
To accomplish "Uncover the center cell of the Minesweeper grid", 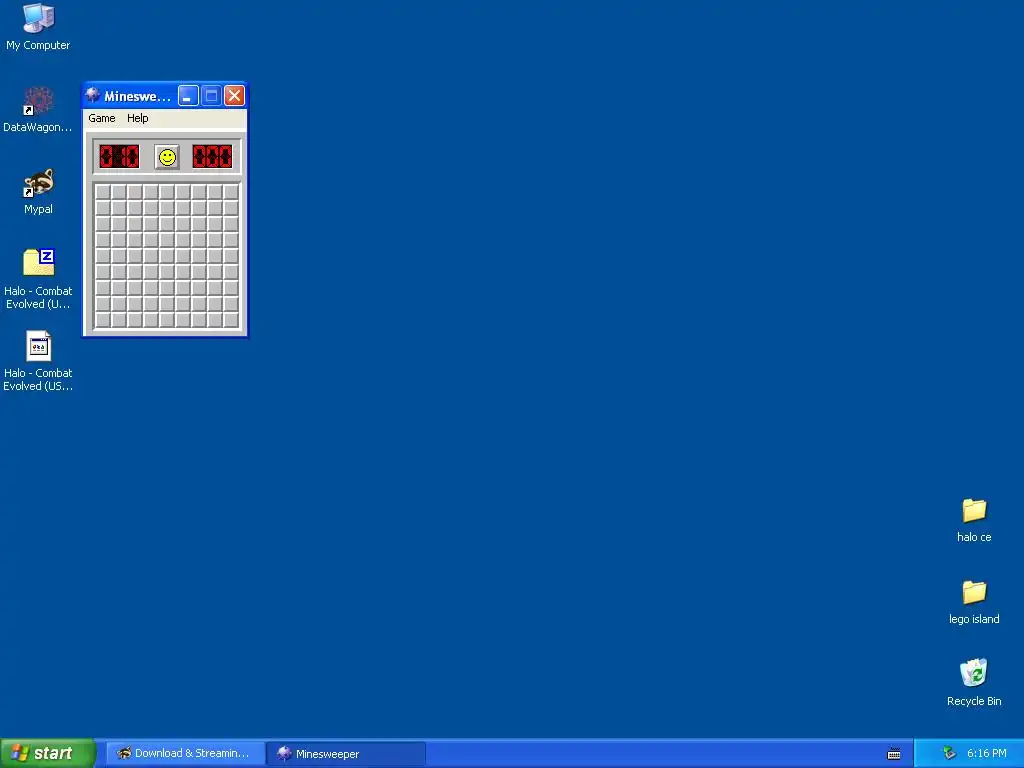I will pos(167,256).
